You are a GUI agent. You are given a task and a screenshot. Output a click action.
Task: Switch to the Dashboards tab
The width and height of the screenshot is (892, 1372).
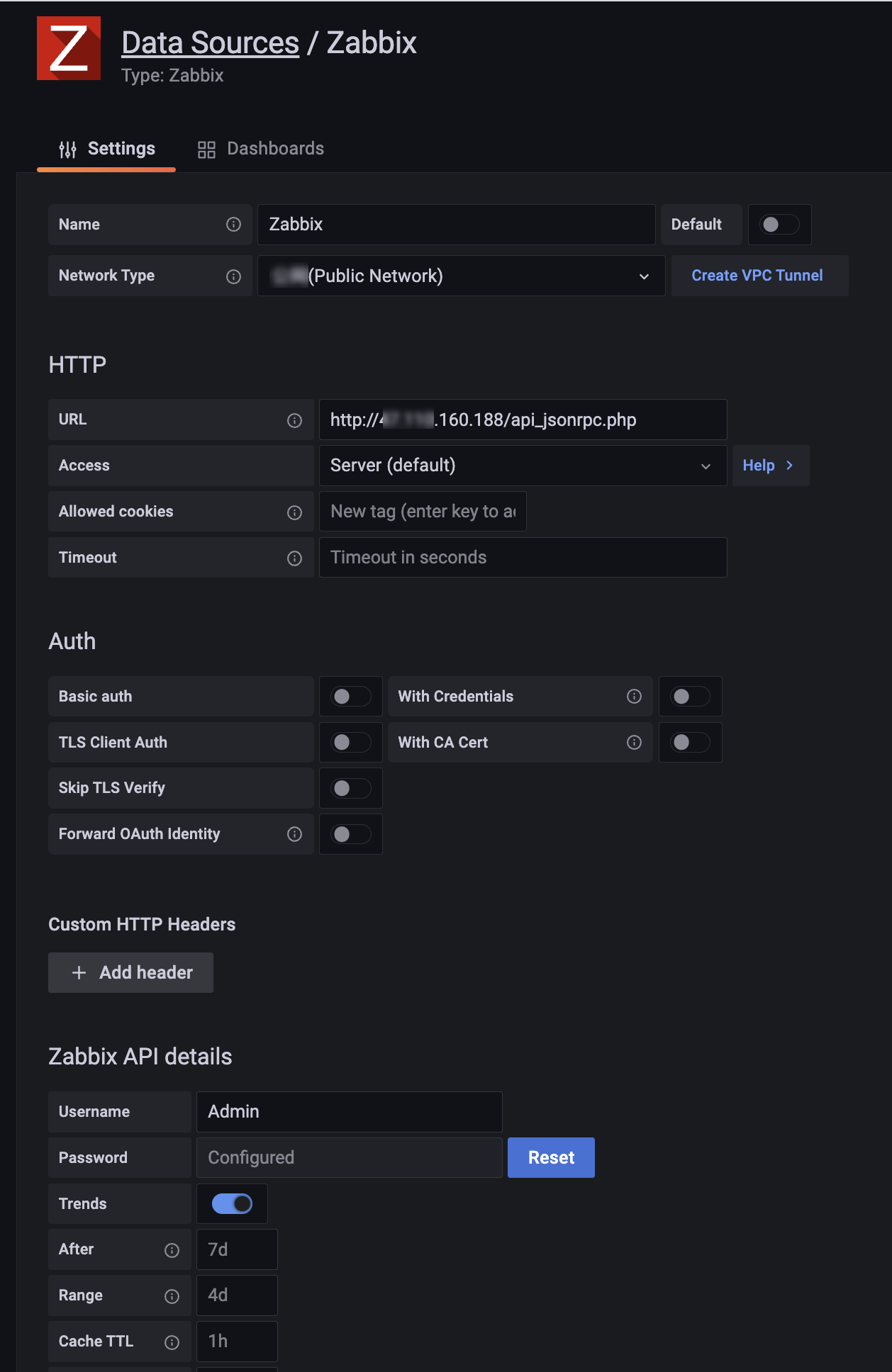(x=260, y=149)
